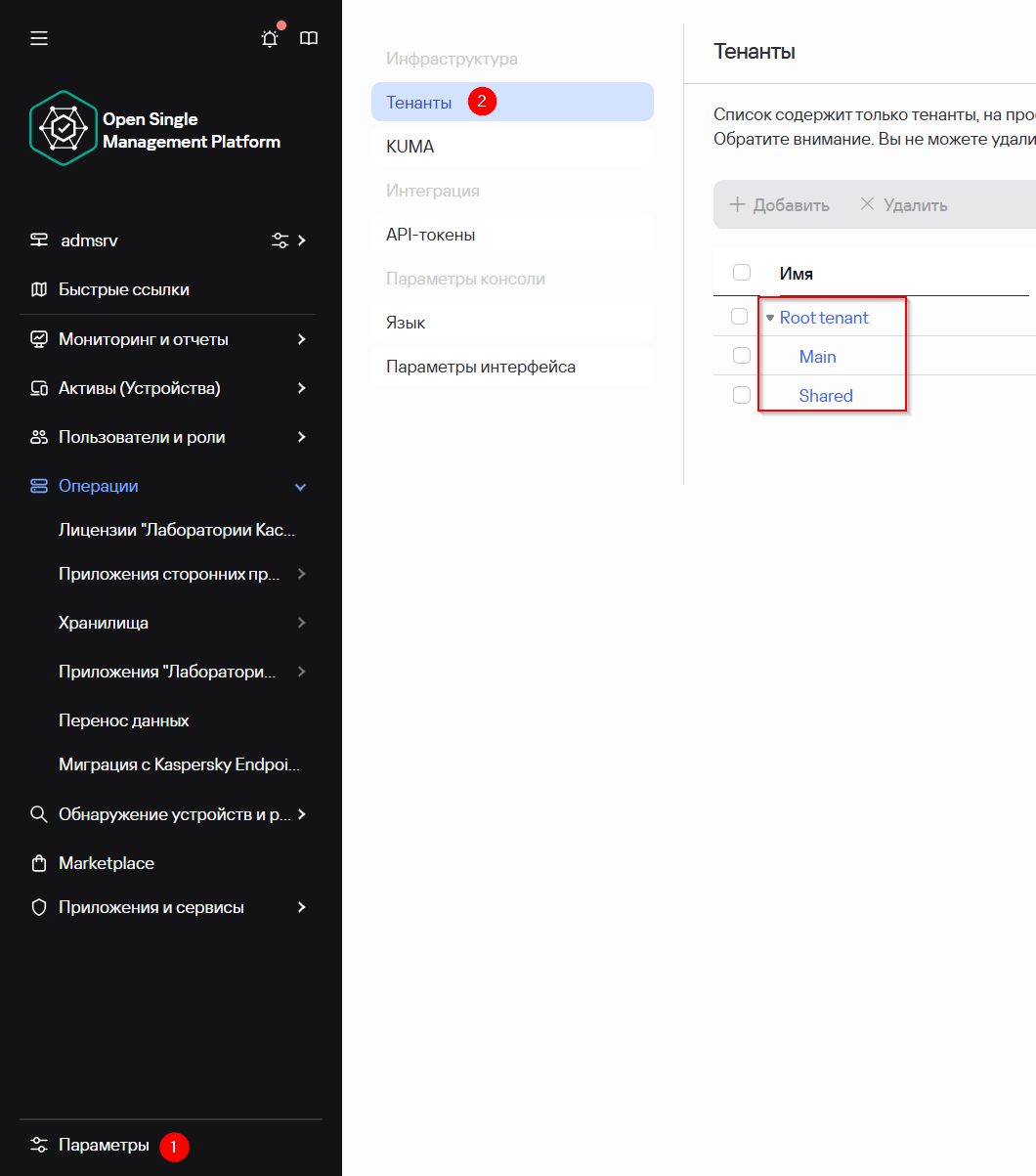Viewport: 1036px width, 1176px height.
Task: Go to Перенос данных
Action: click(124, 720)
